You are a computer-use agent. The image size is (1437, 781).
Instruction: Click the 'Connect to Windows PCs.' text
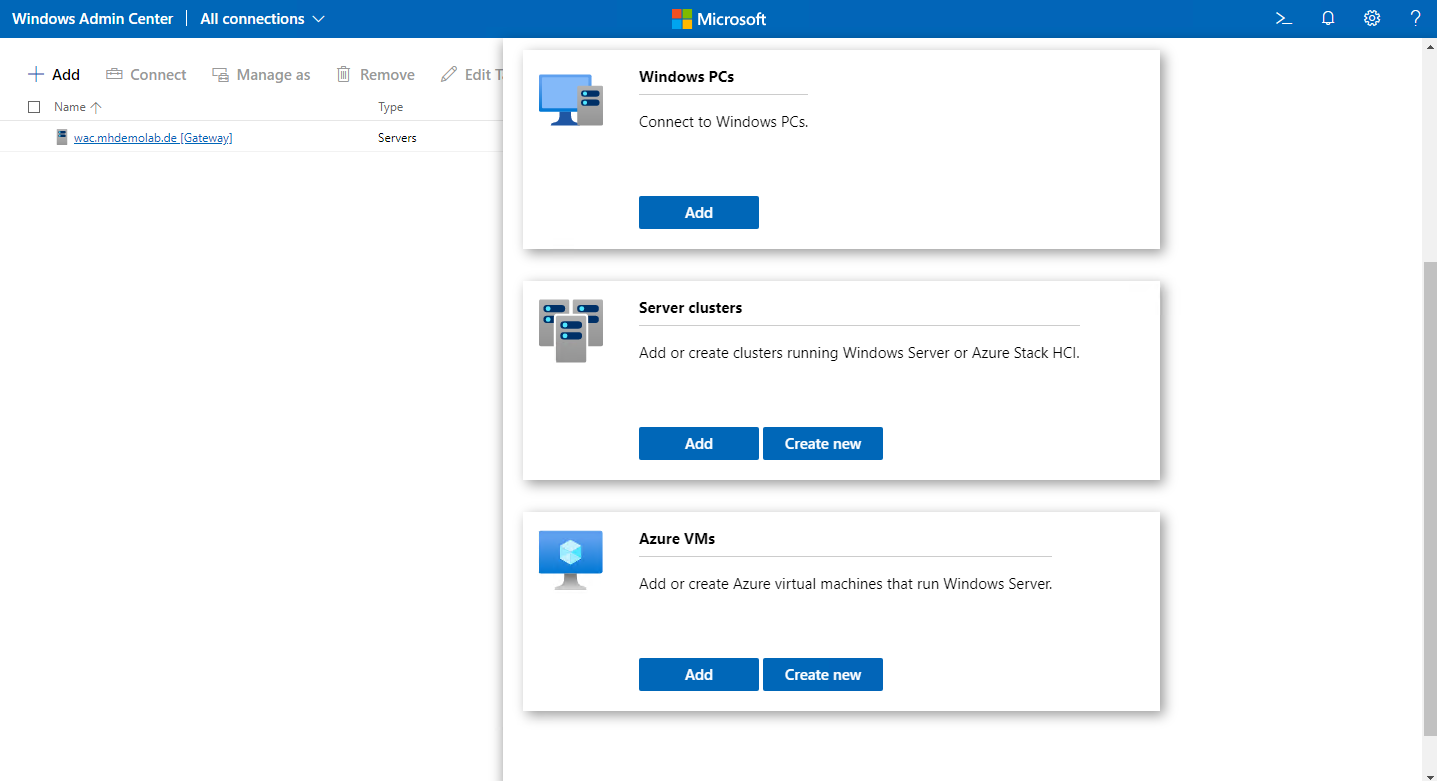click(723, 122)
